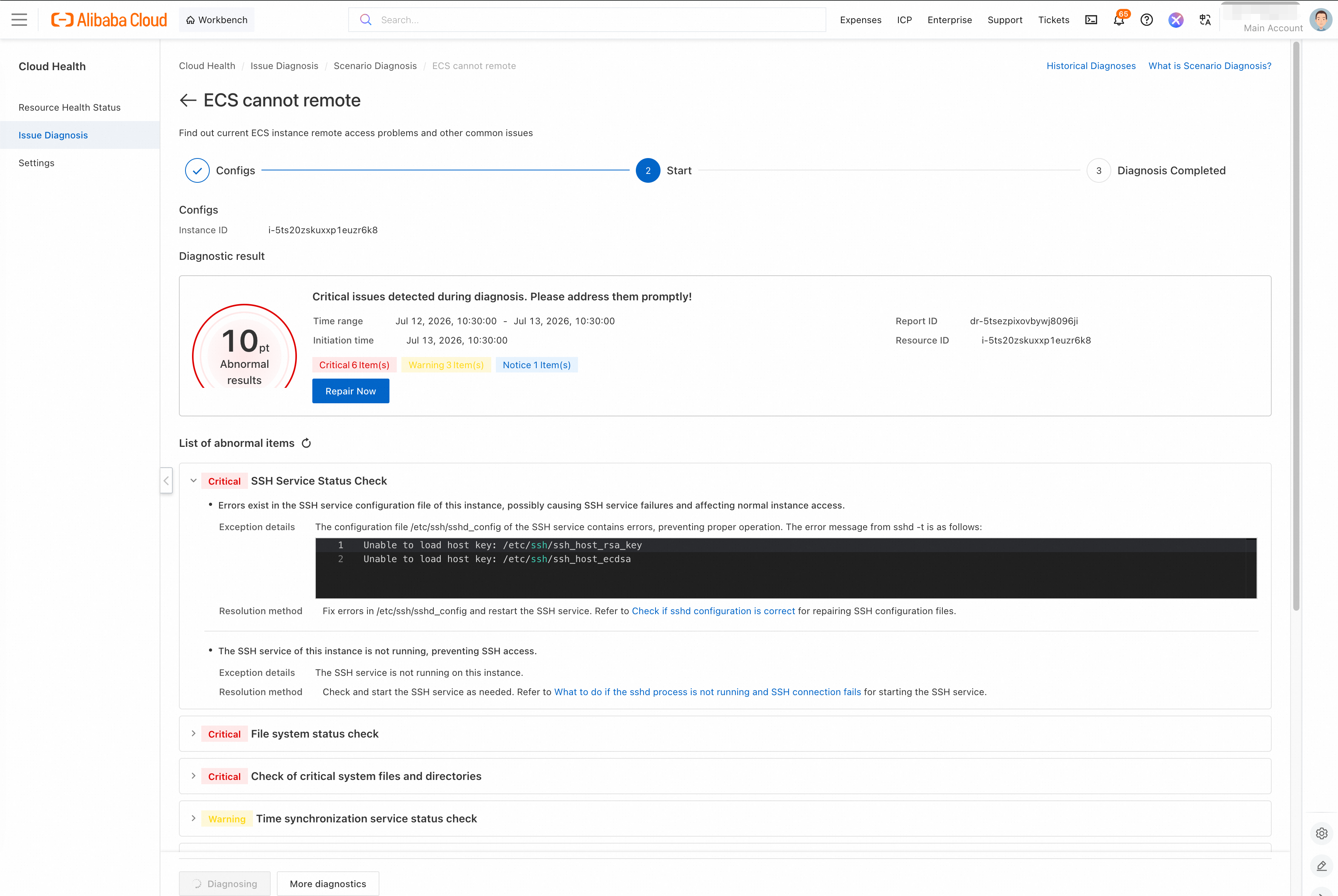Open Expenses menu
The width and height of the screenshot is (1338, 896).
click(x=860, y=20)
